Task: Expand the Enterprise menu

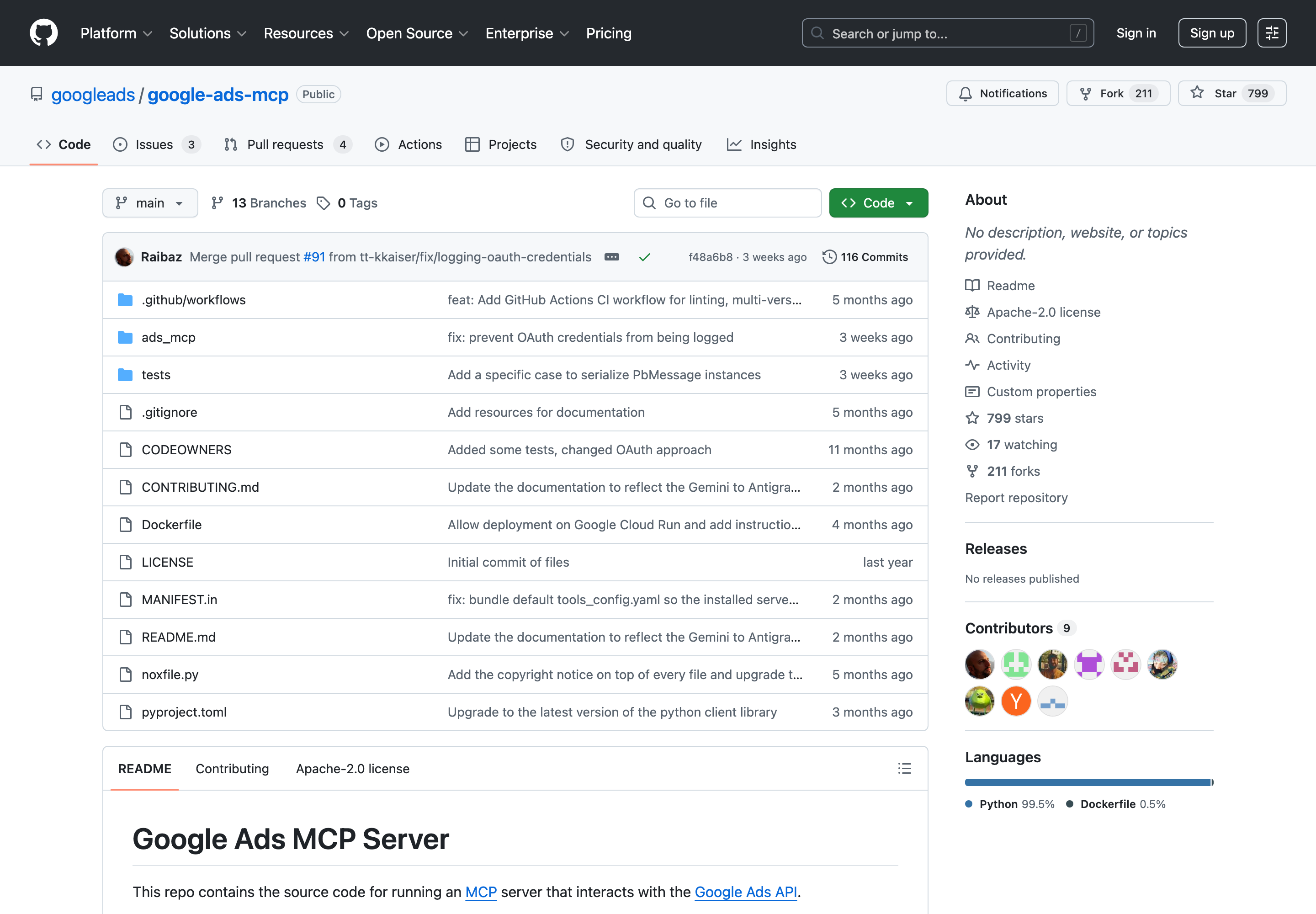Action: 527,33
